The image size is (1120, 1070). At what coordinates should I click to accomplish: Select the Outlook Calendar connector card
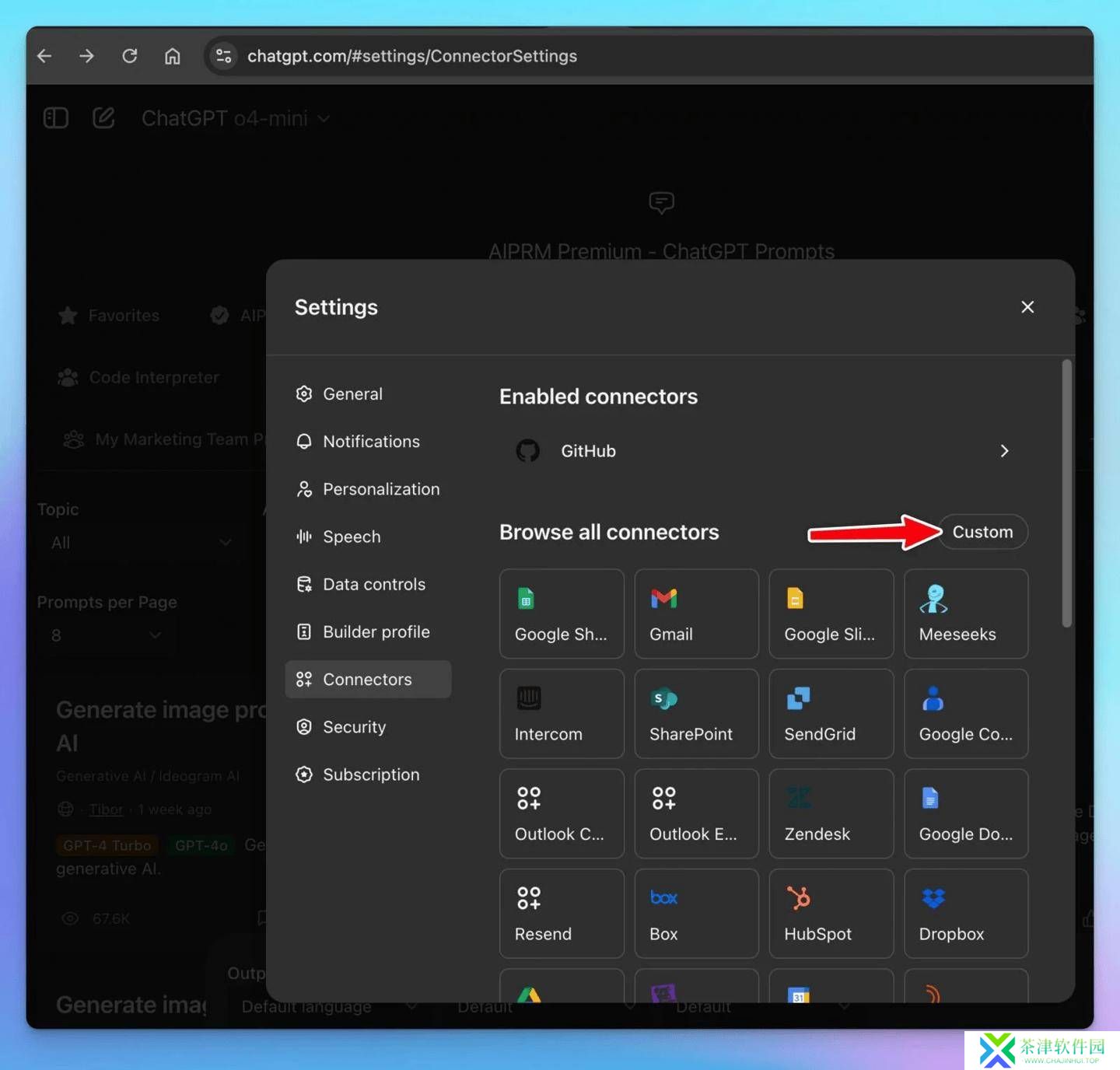[x=562, y=813]
